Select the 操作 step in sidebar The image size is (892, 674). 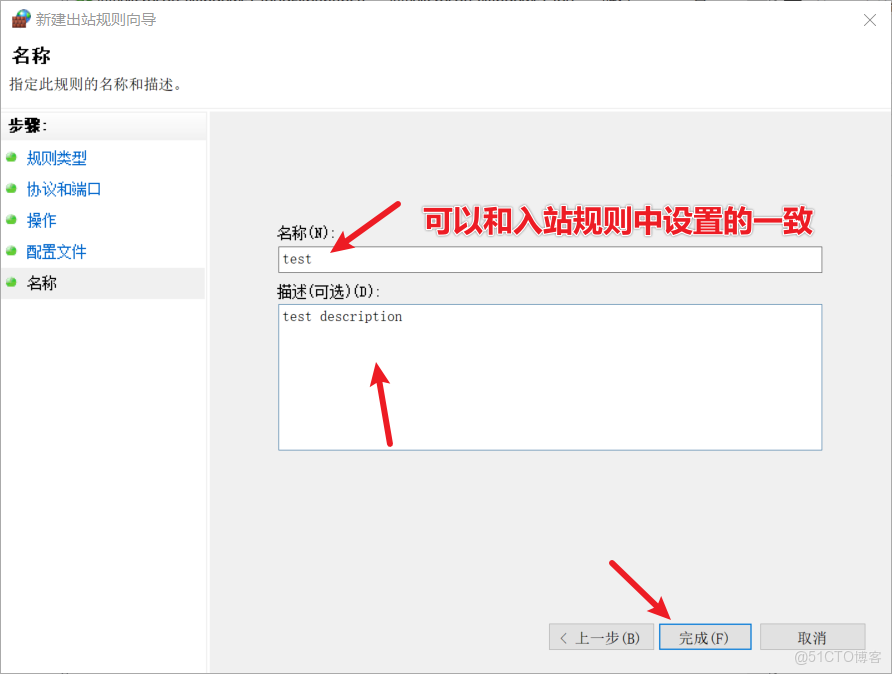[41, 220]
